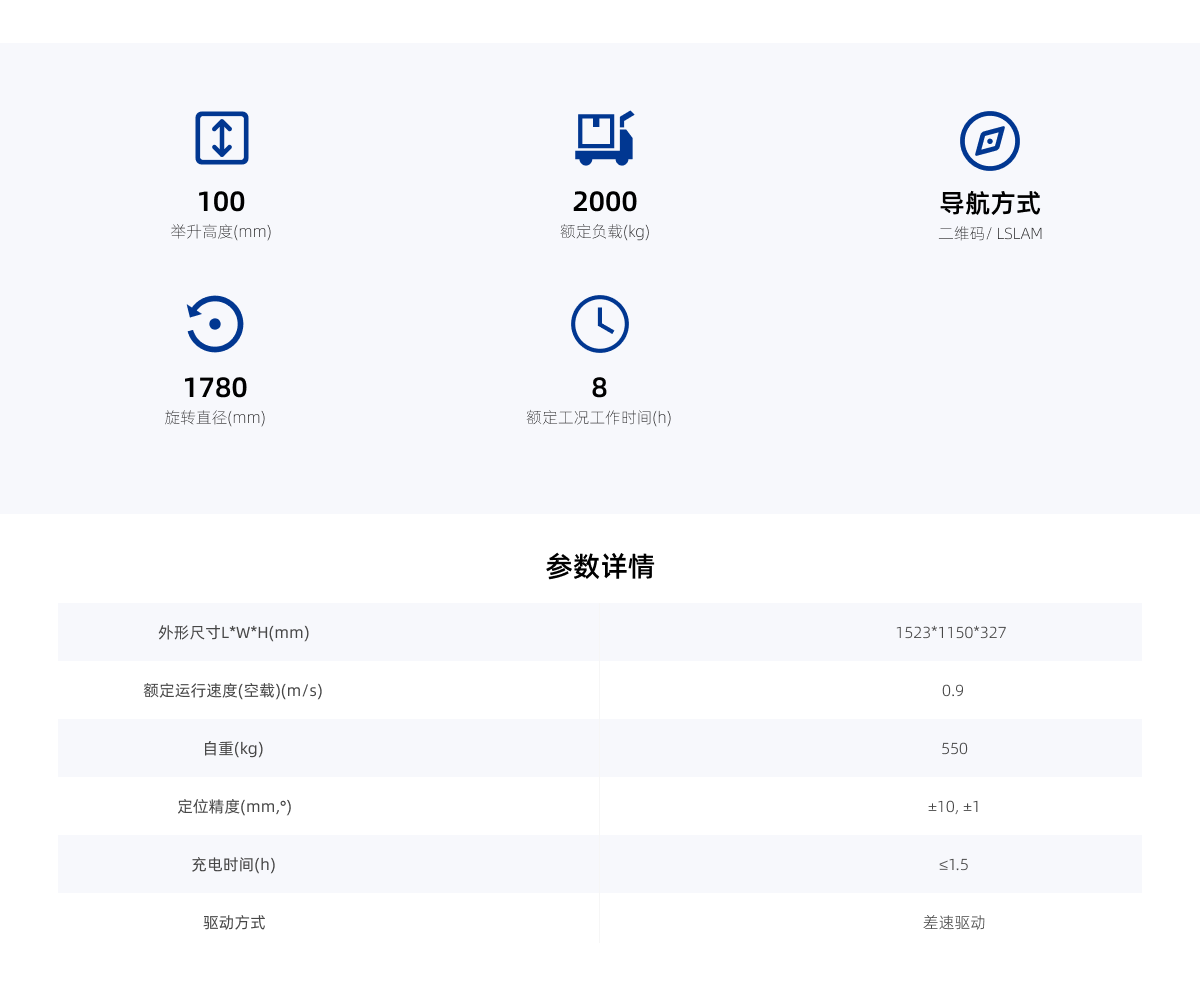This screenshot has width=1200, height=996.
Task: Click the rotation diameter circular arrow icon
Action: [x=214, y=324]
